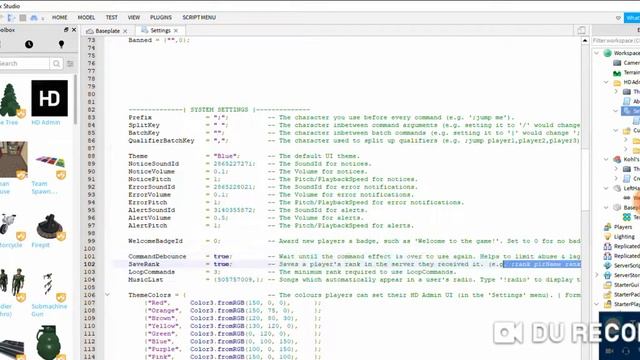
Task: Open the MODEL ribbon tab
Action: pos(86,18)
